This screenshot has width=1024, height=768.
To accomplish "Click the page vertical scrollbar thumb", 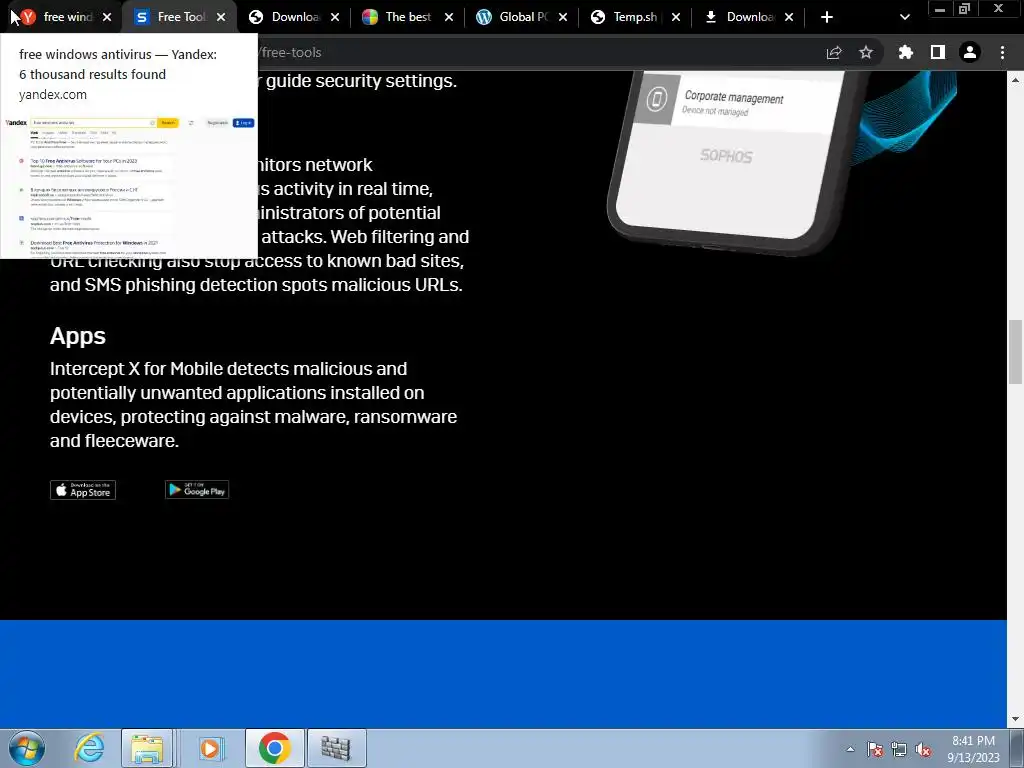I will tap(1015, 351).
